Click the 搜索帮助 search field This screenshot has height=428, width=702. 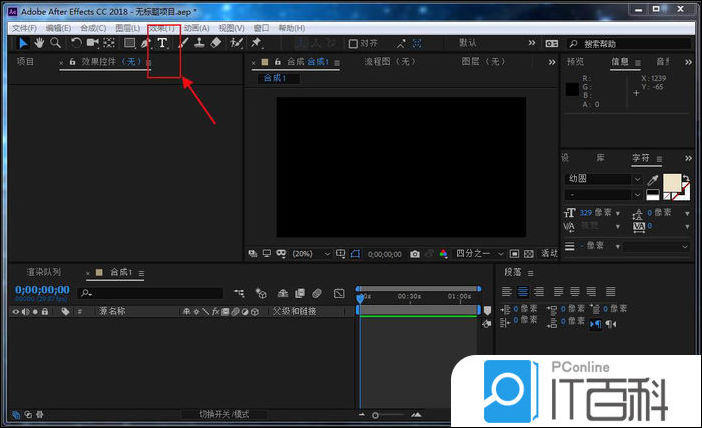click(630, 44)
